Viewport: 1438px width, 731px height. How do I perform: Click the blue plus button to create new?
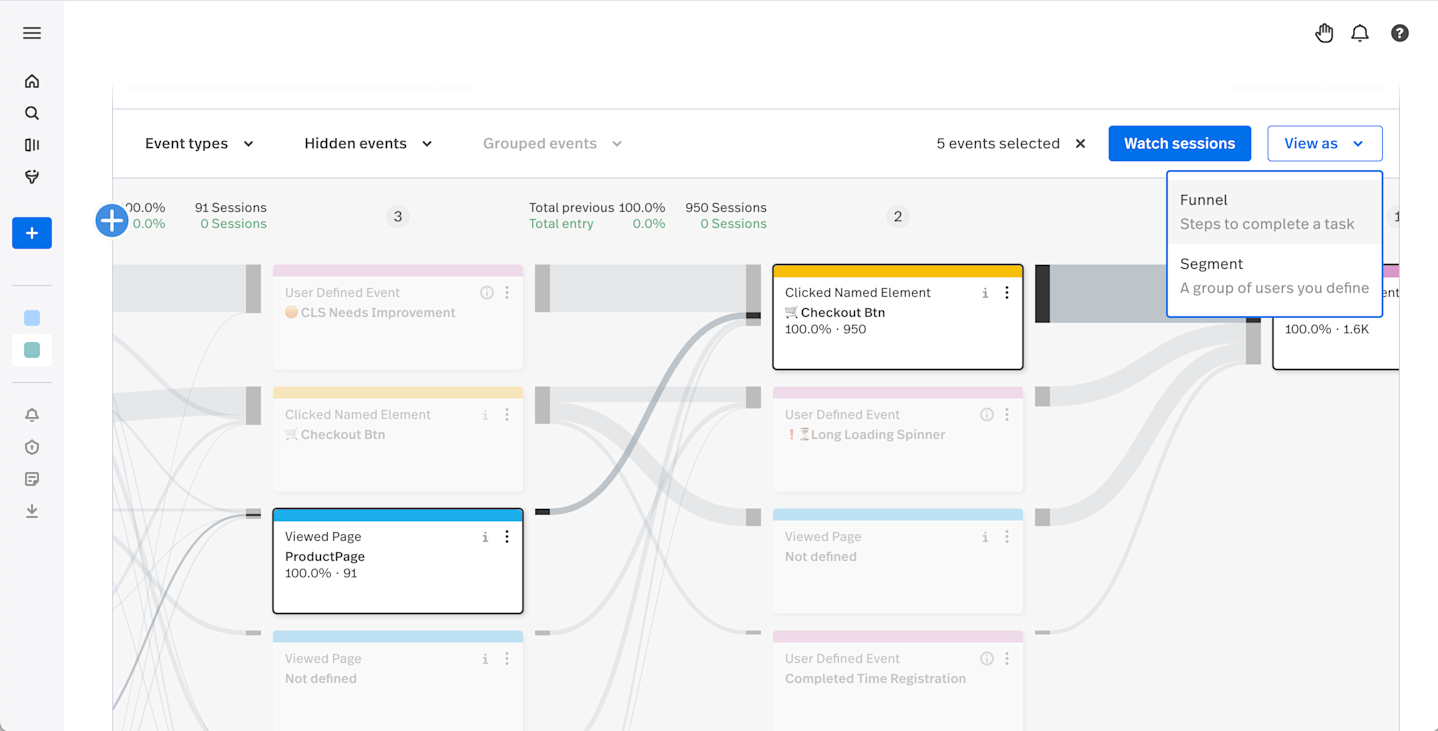click(x=32, y=232)
